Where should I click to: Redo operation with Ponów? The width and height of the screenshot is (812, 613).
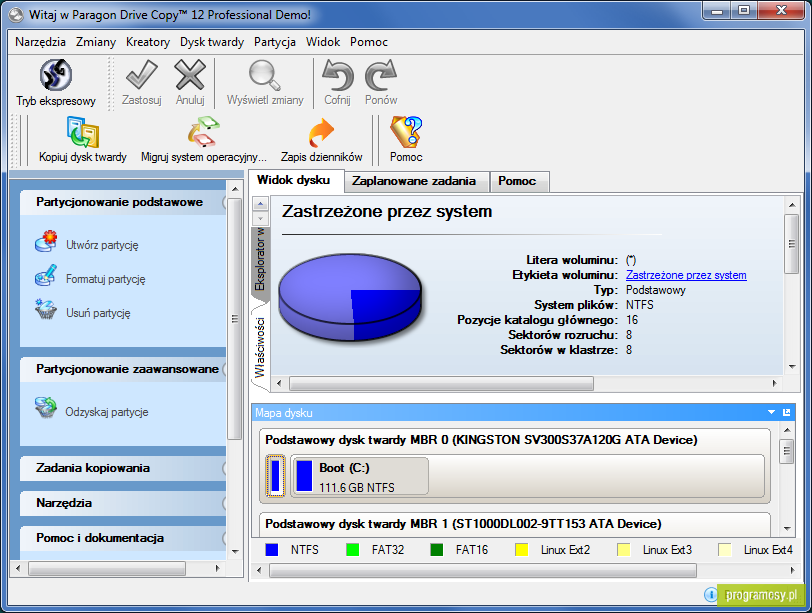tap(381, 83)
